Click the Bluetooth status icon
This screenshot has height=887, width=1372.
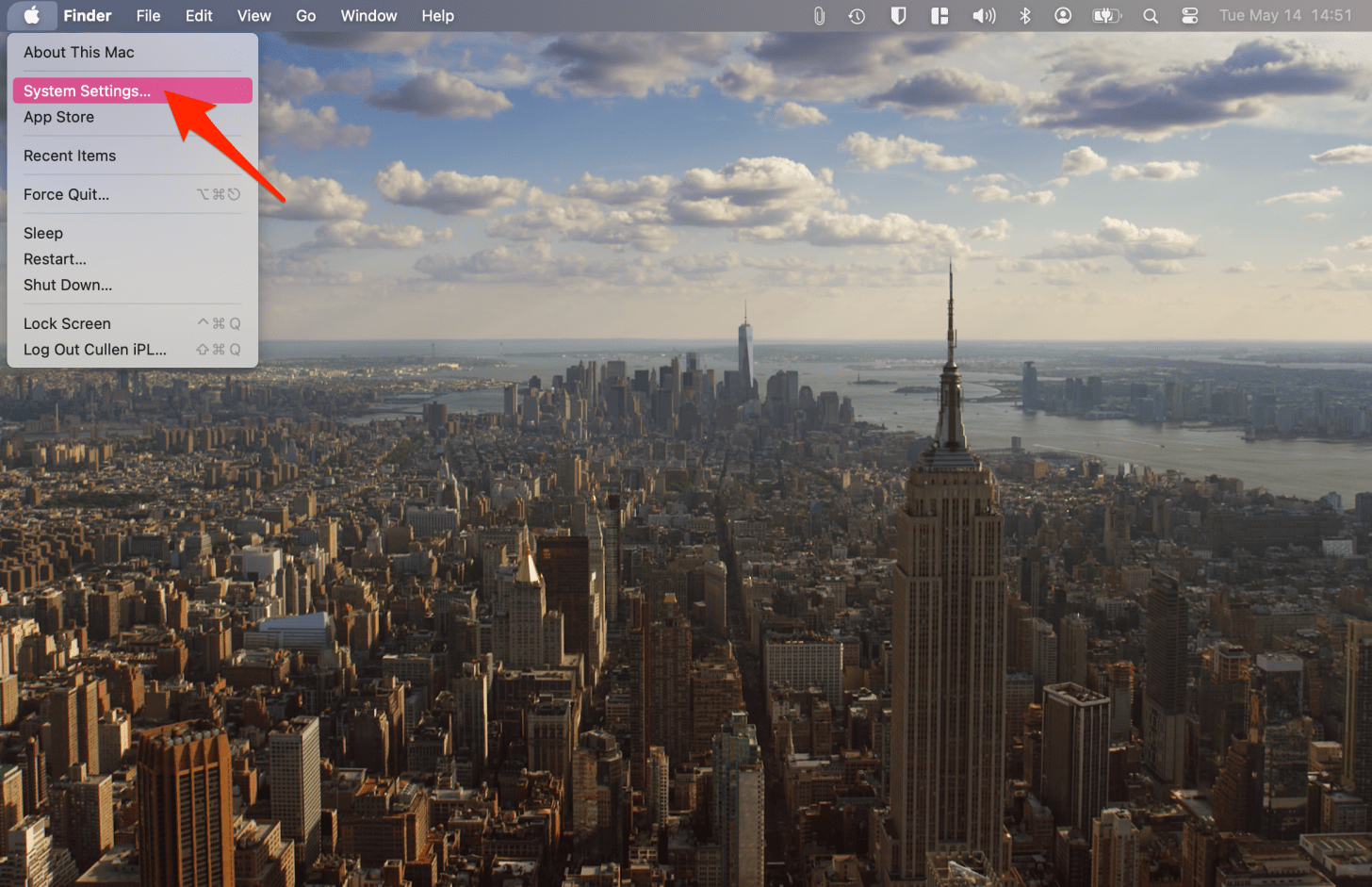1025,16
